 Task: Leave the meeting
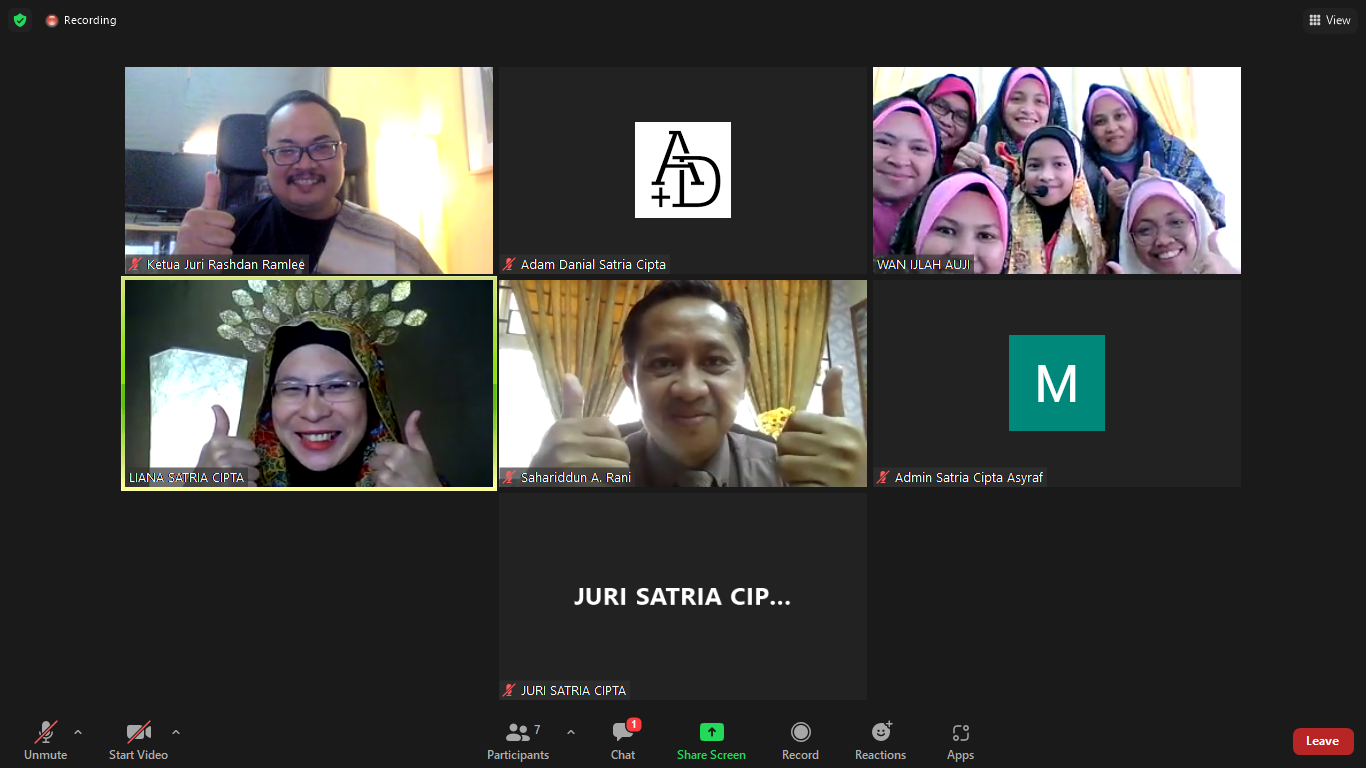(1322, 741)
